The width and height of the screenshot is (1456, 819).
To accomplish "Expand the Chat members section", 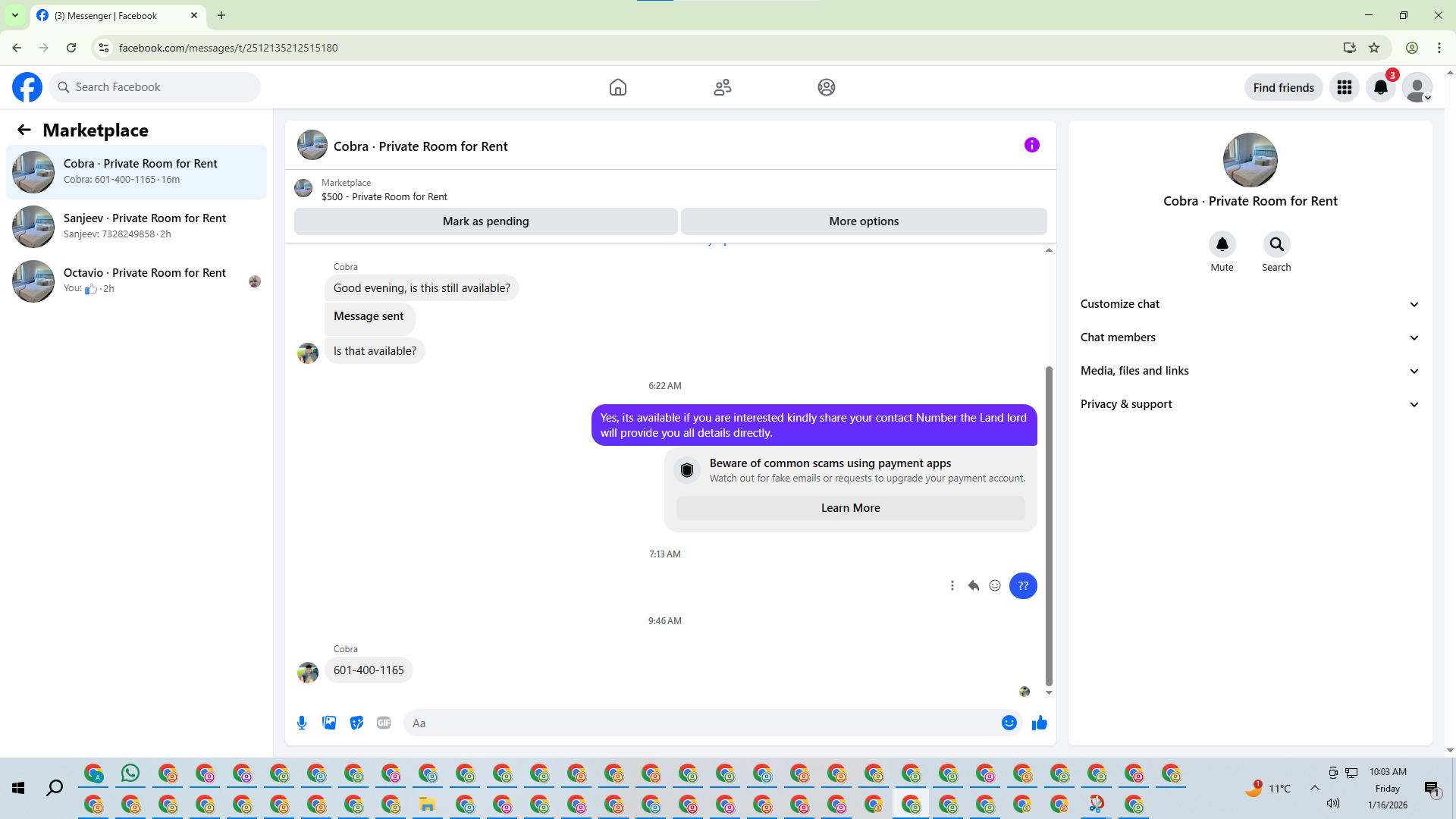I will click(x=1250, y=337).
